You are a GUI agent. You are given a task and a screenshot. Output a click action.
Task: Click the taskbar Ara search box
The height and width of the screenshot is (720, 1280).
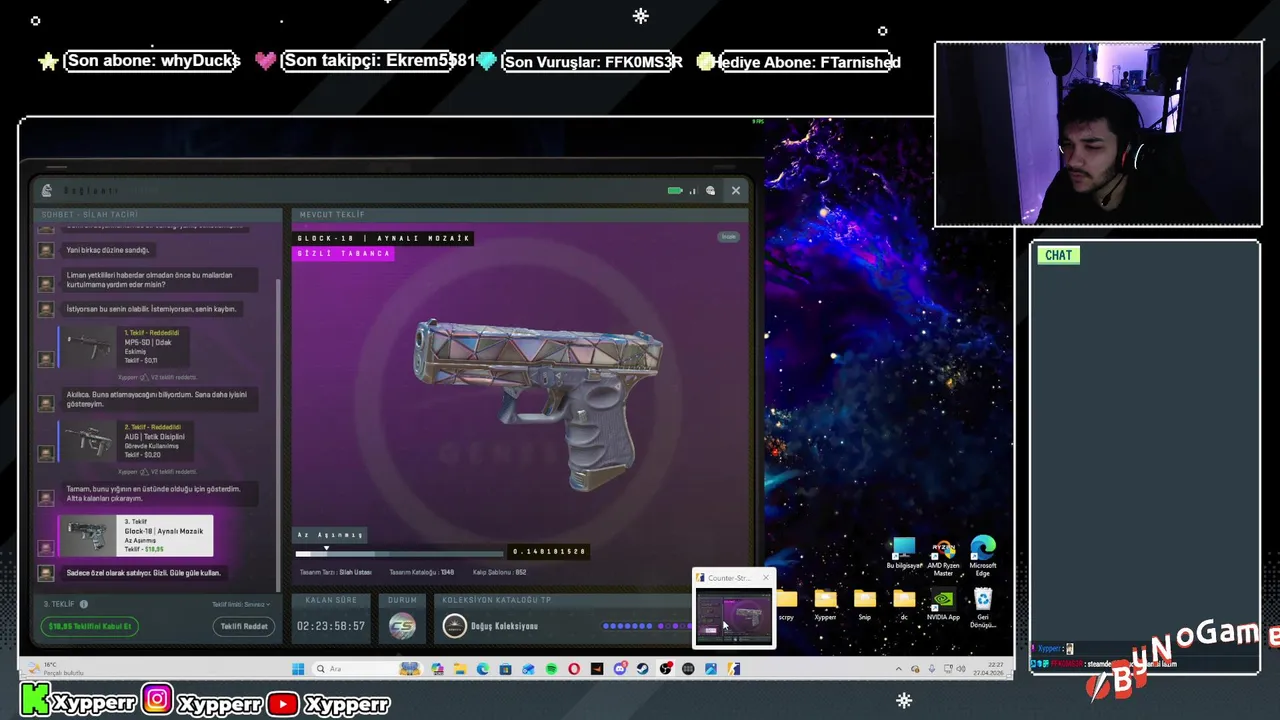pyautogui.click(x=367, y=669)
